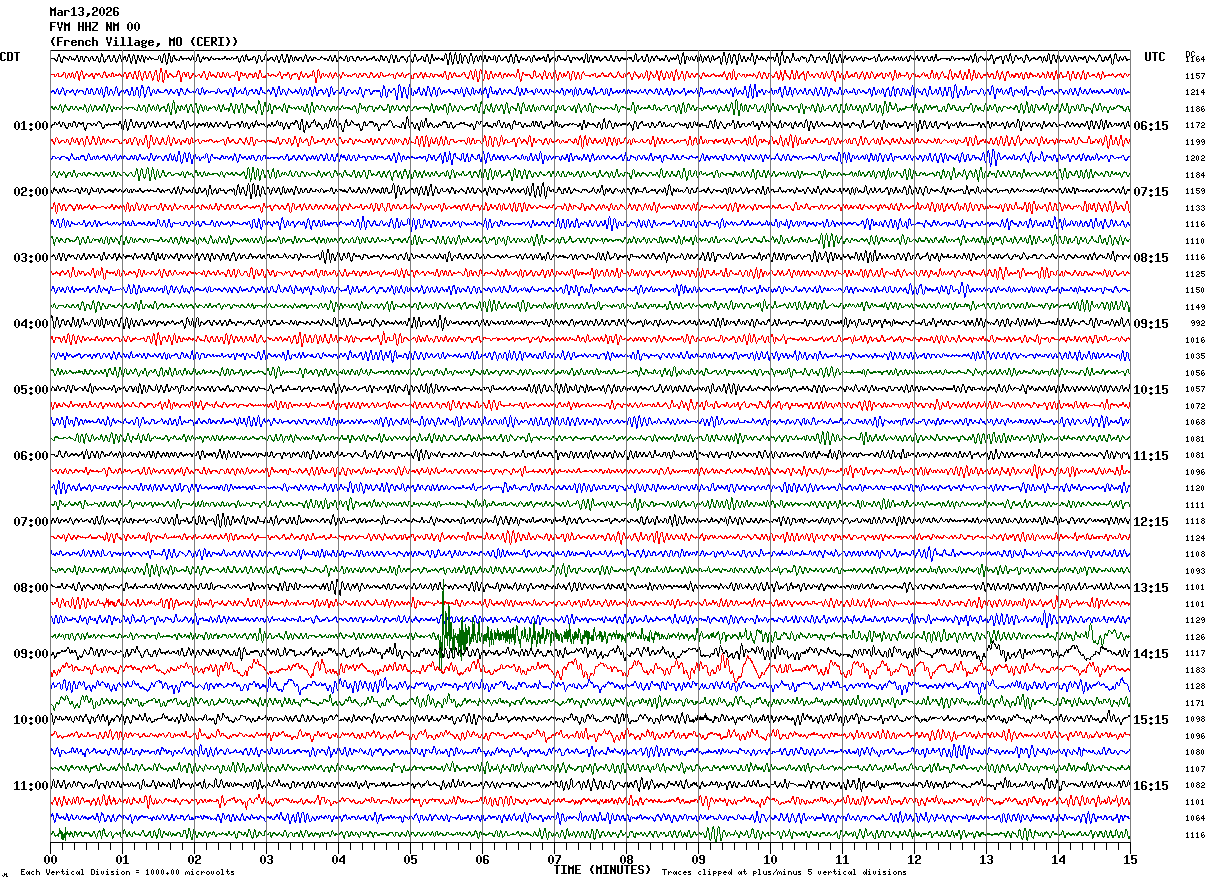Click the station code FVM HHZ NM 00
Screen dimensions: 1210x886
(95, 27)
